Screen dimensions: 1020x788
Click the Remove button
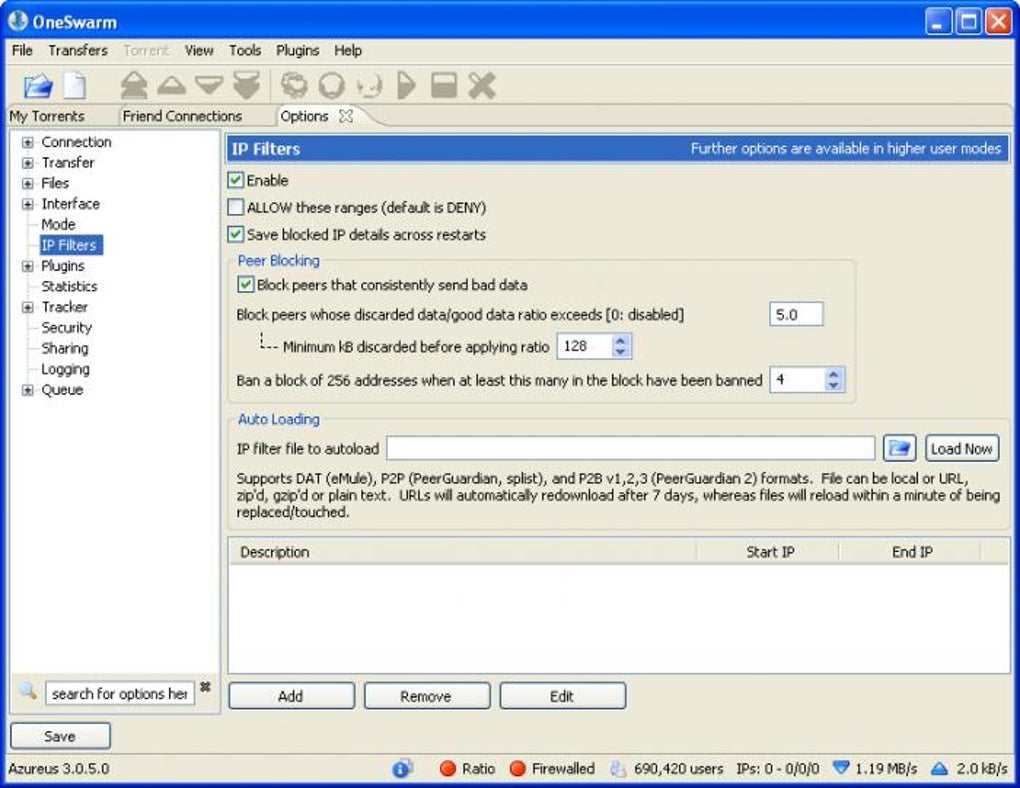[x=427, y=696]
